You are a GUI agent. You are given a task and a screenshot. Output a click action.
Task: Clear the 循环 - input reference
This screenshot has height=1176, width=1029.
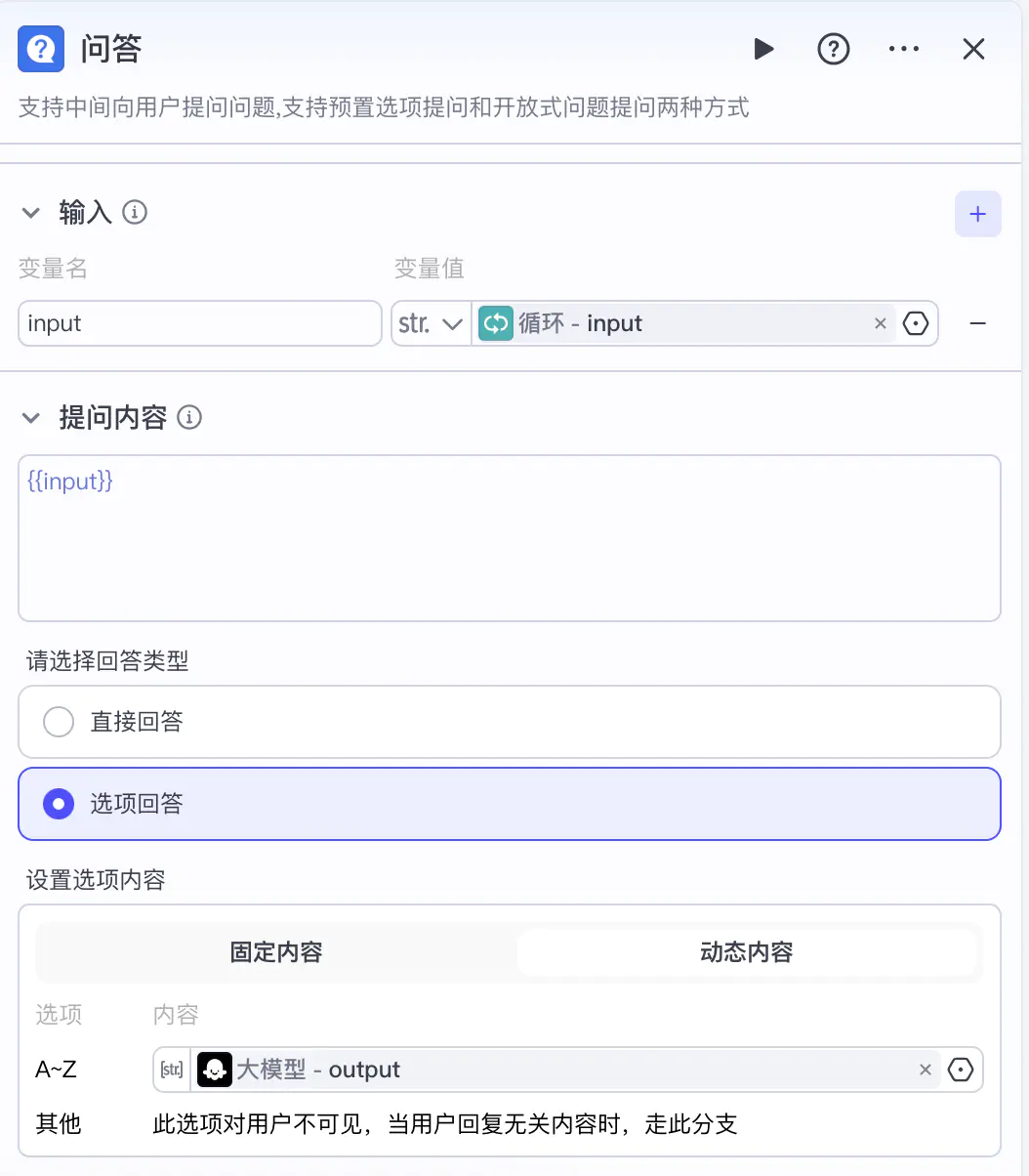click(881, 323)
